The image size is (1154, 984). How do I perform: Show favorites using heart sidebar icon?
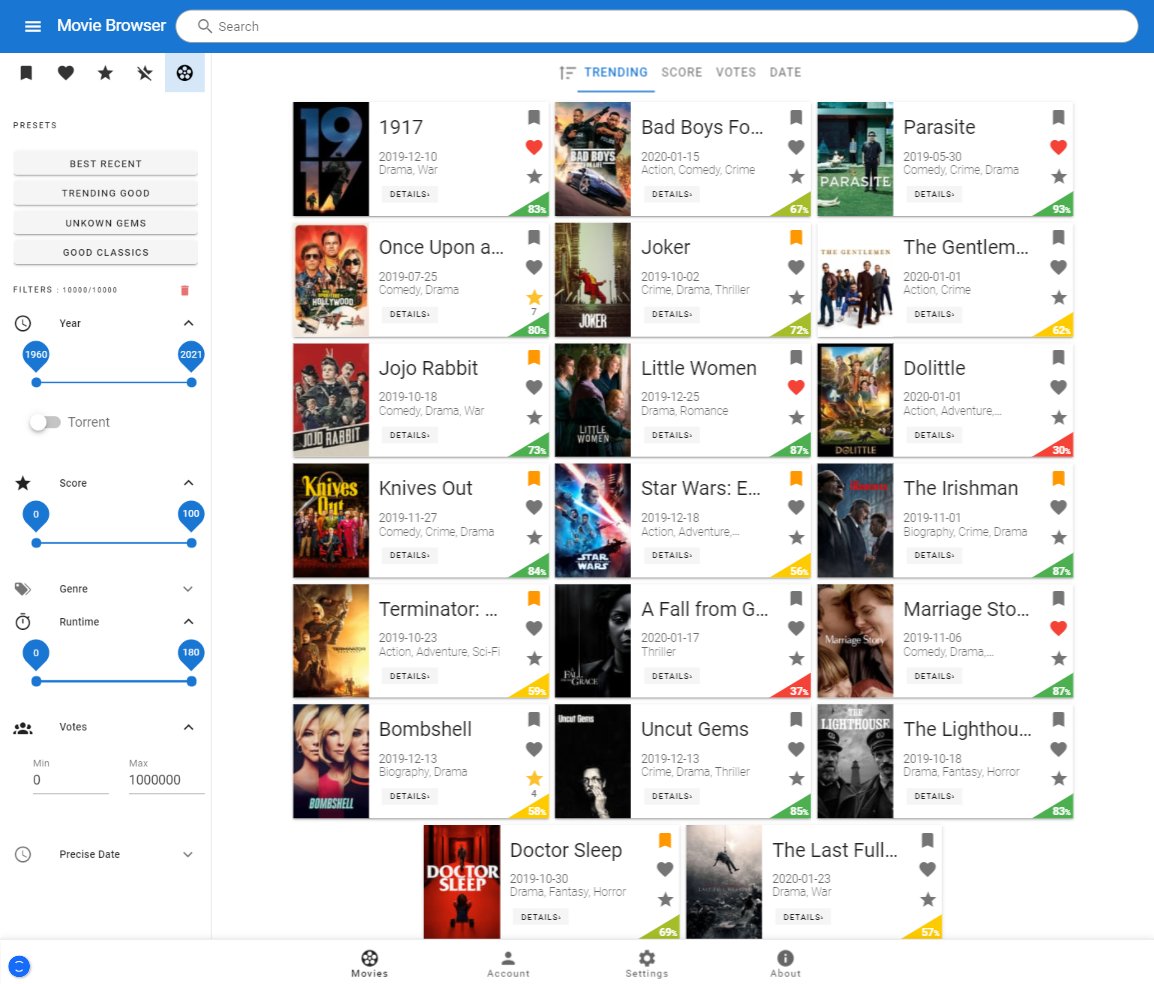(66, 73)
